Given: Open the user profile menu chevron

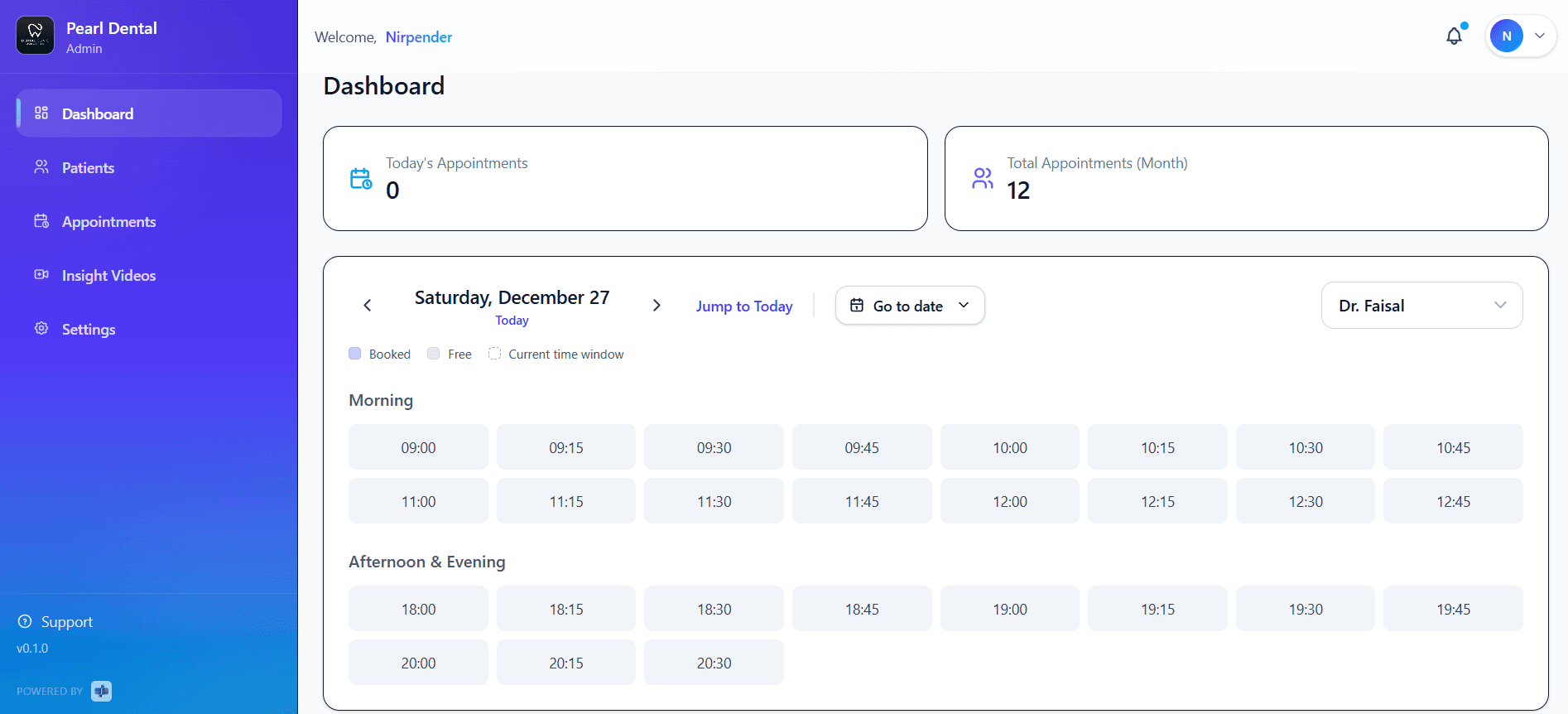Looking at the screenshot, I should 1540,36.
